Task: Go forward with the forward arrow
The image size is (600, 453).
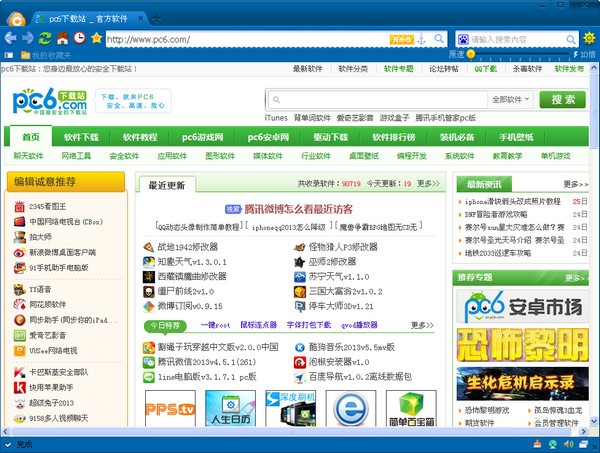Action: tap(28, 38)
